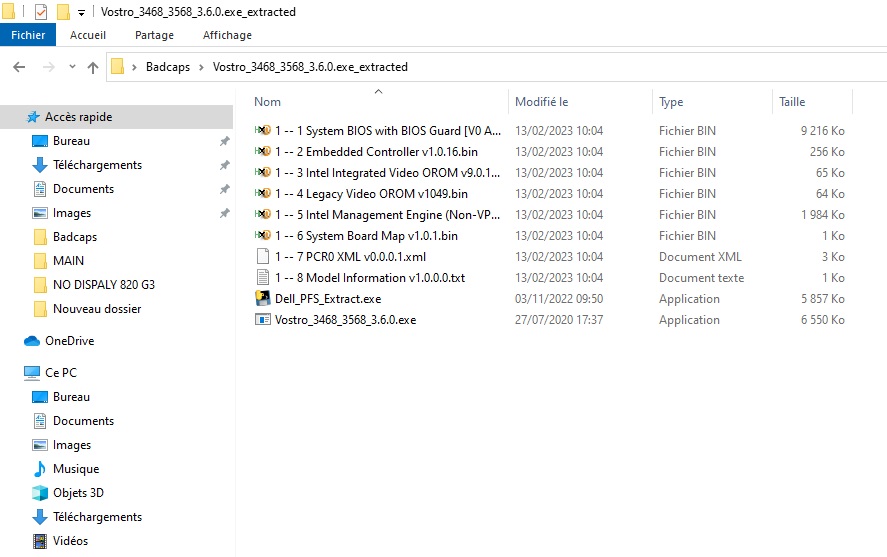Switch to the Affichage ribbon tab
Viewport: 887px width, 557px height.
pos(227,35)
